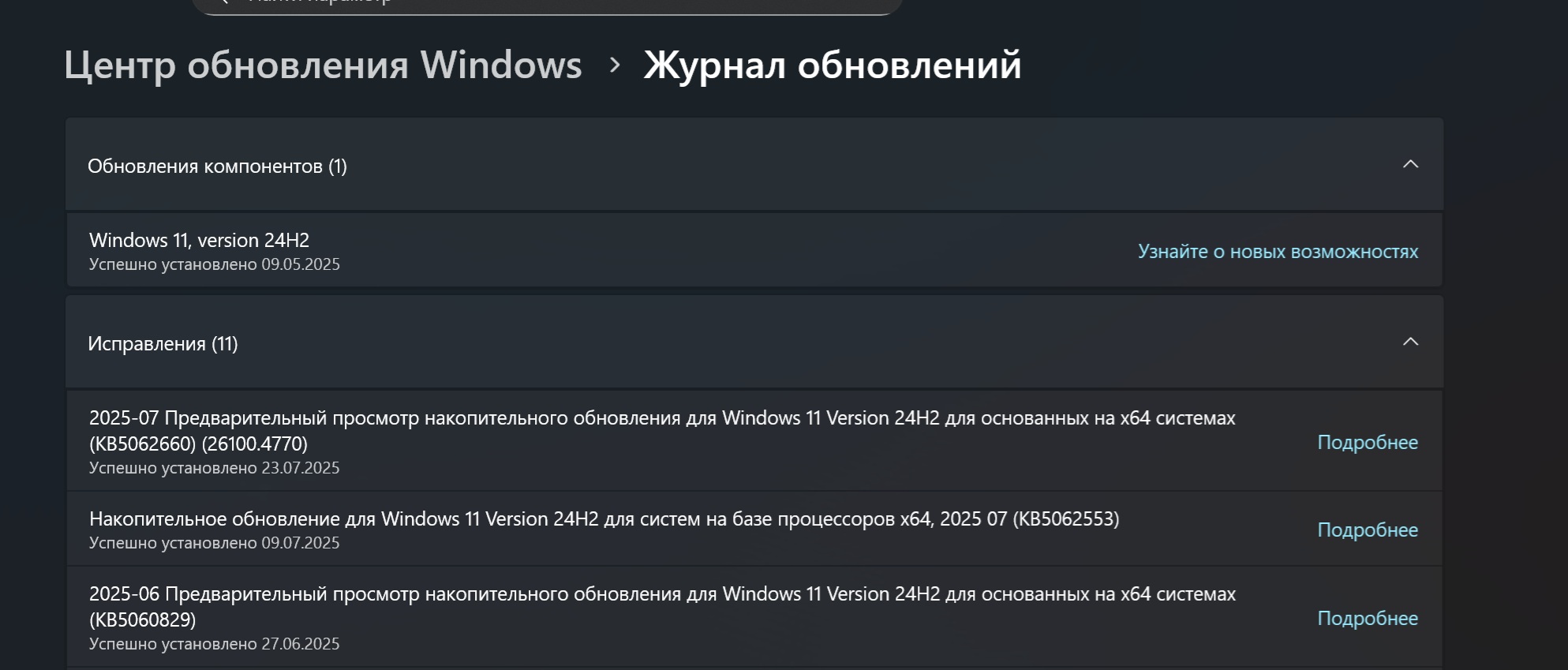1568x670 pixels.
Task: Click the Журнал обновлений page heading
Action: [x=832, y=65]
